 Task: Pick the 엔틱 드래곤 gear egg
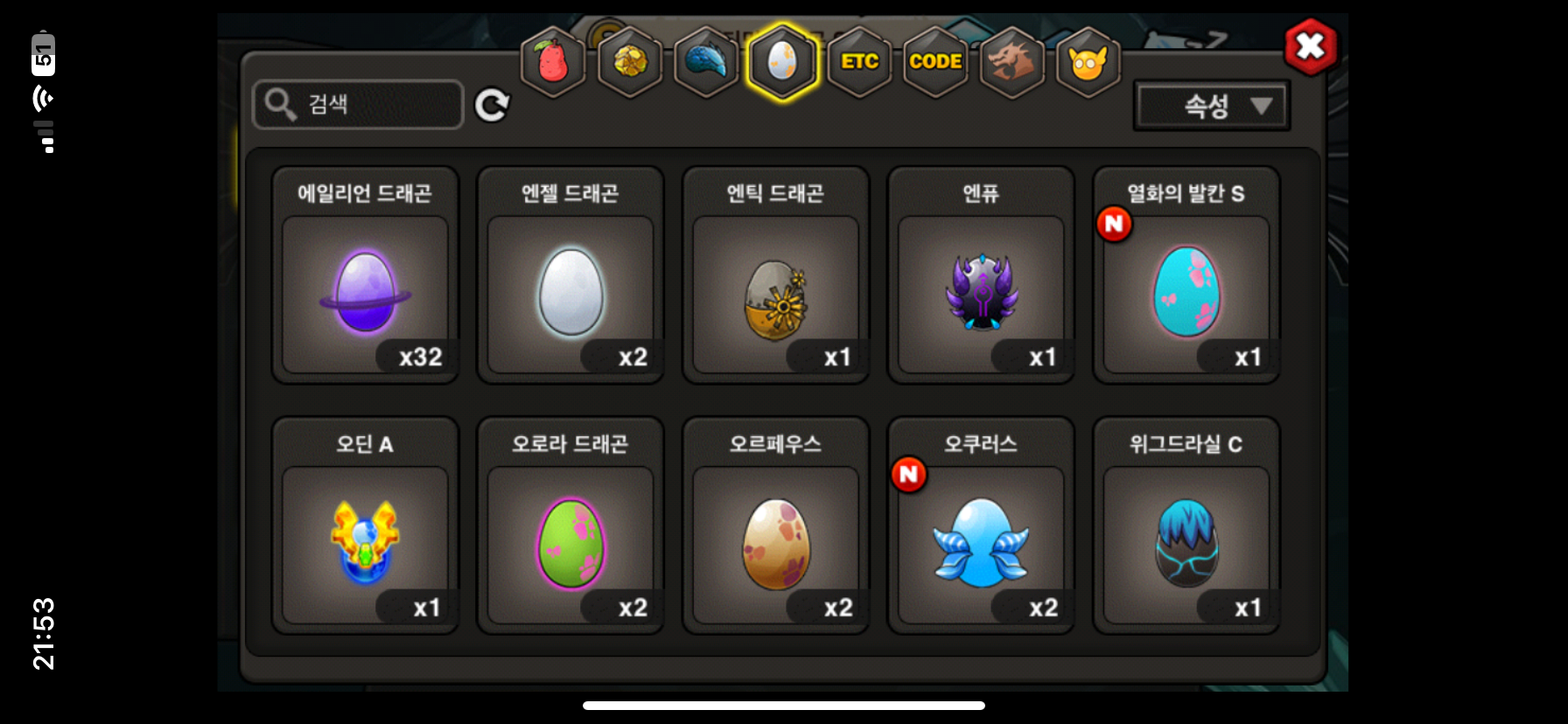(x=776, y=275)
